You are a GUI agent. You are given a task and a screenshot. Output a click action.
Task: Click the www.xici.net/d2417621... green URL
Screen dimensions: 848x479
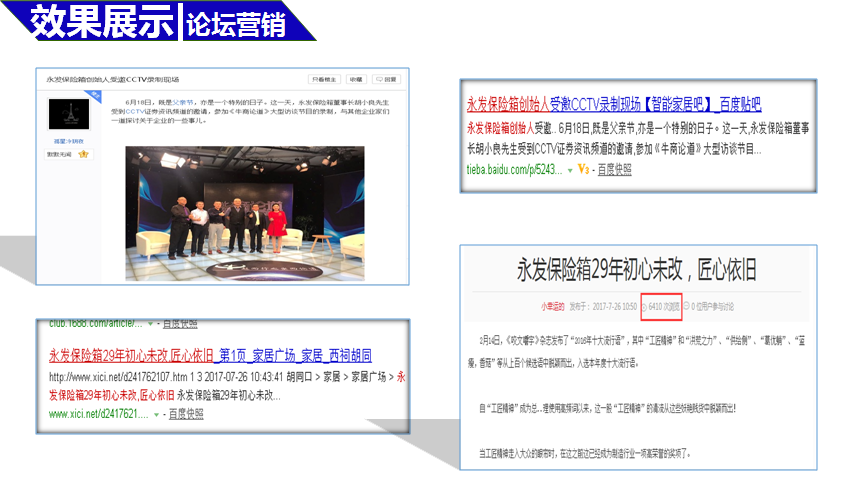[x=98, y=414]
